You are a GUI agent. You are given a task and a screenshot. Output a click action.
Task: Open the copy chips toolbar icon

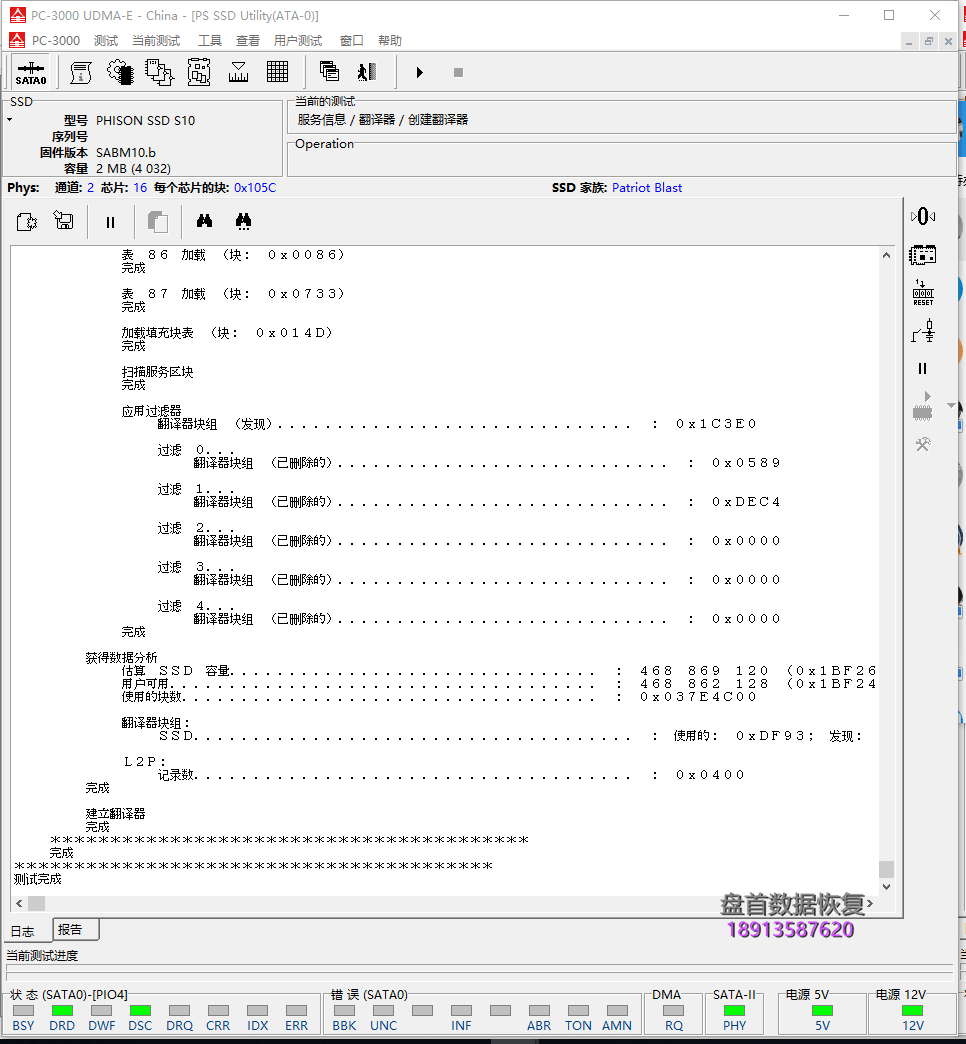(x=160, y=73)
